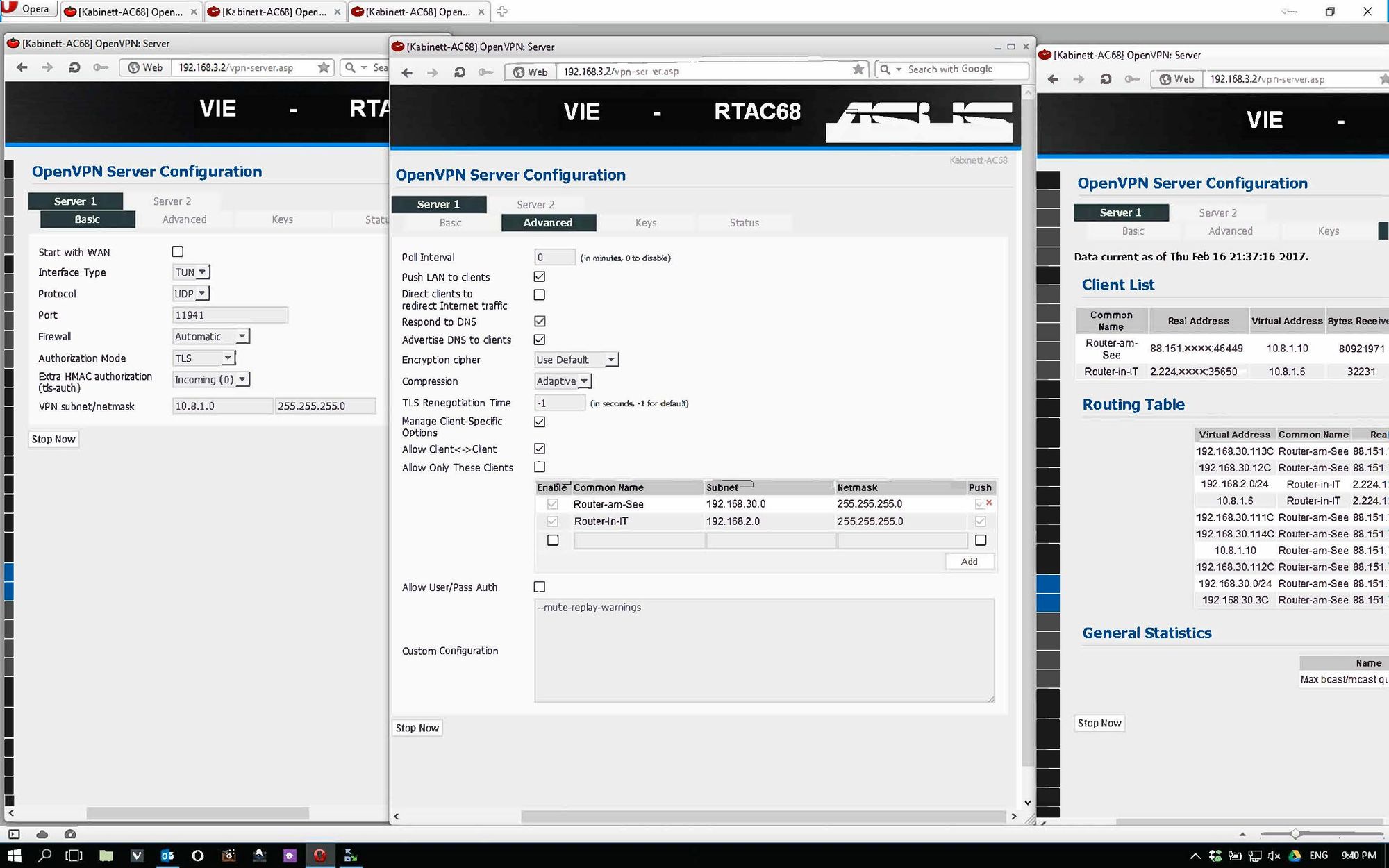The height and width of the screenshot is (868, 1389).
Task: Open Encryption cipher dropdown
Action: coord(576,360)
